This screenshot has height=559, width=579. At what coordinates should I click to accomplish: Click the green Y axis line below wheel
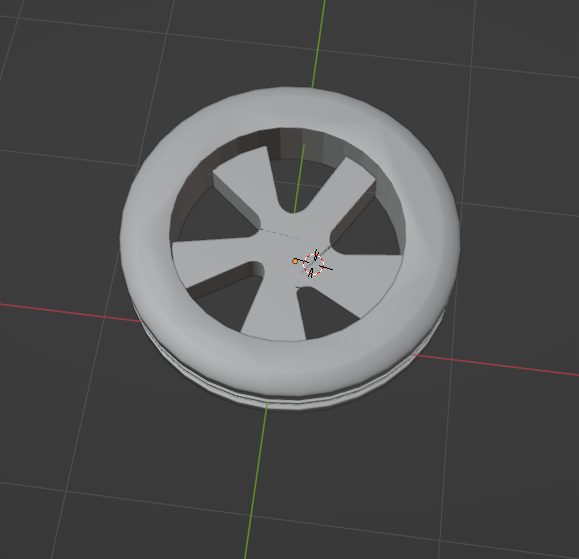click(x=256, y=480)
